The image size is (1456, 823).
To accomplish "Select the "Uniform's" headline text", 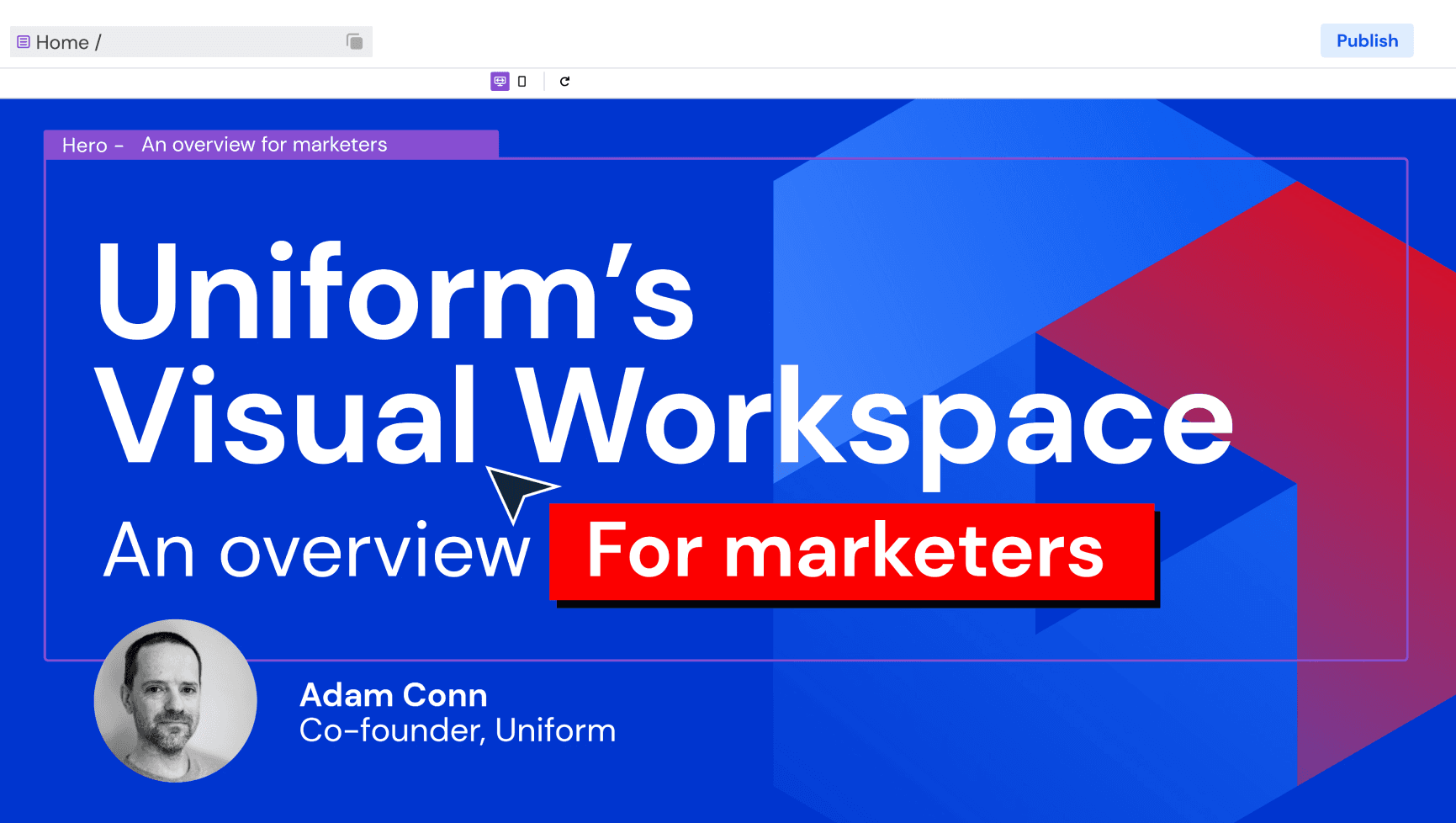I will point(394,292).
